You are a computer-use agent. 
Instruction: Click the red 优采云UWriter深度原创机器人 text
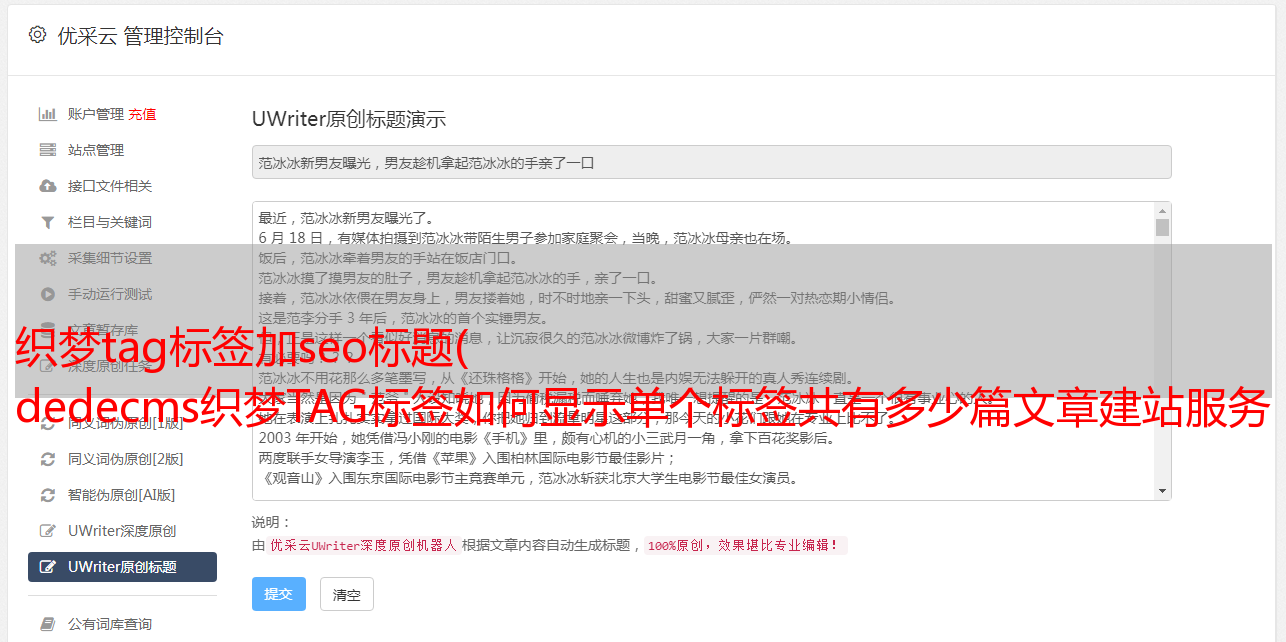point(363,546)
